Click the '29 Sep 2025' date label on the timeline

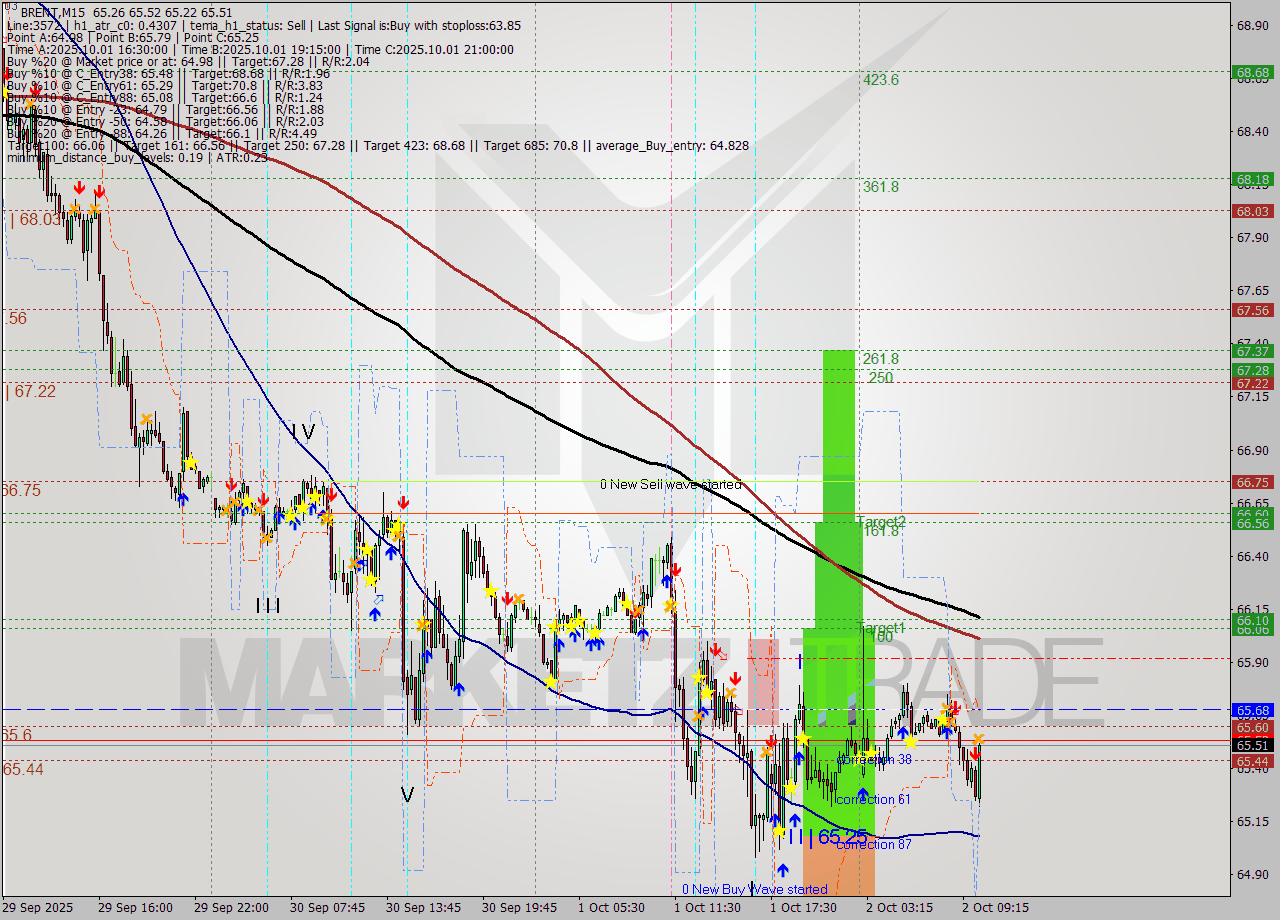point(37,908)
